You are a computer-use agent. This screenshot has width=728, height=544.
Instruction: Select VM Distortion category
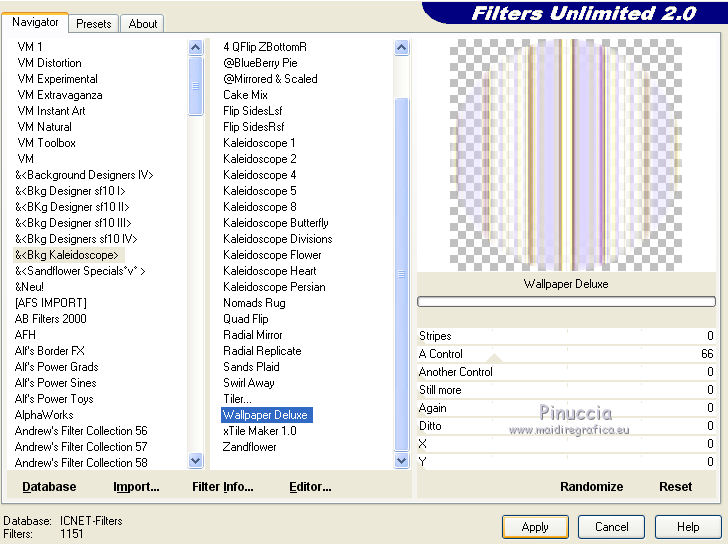[x=49, y=63]
